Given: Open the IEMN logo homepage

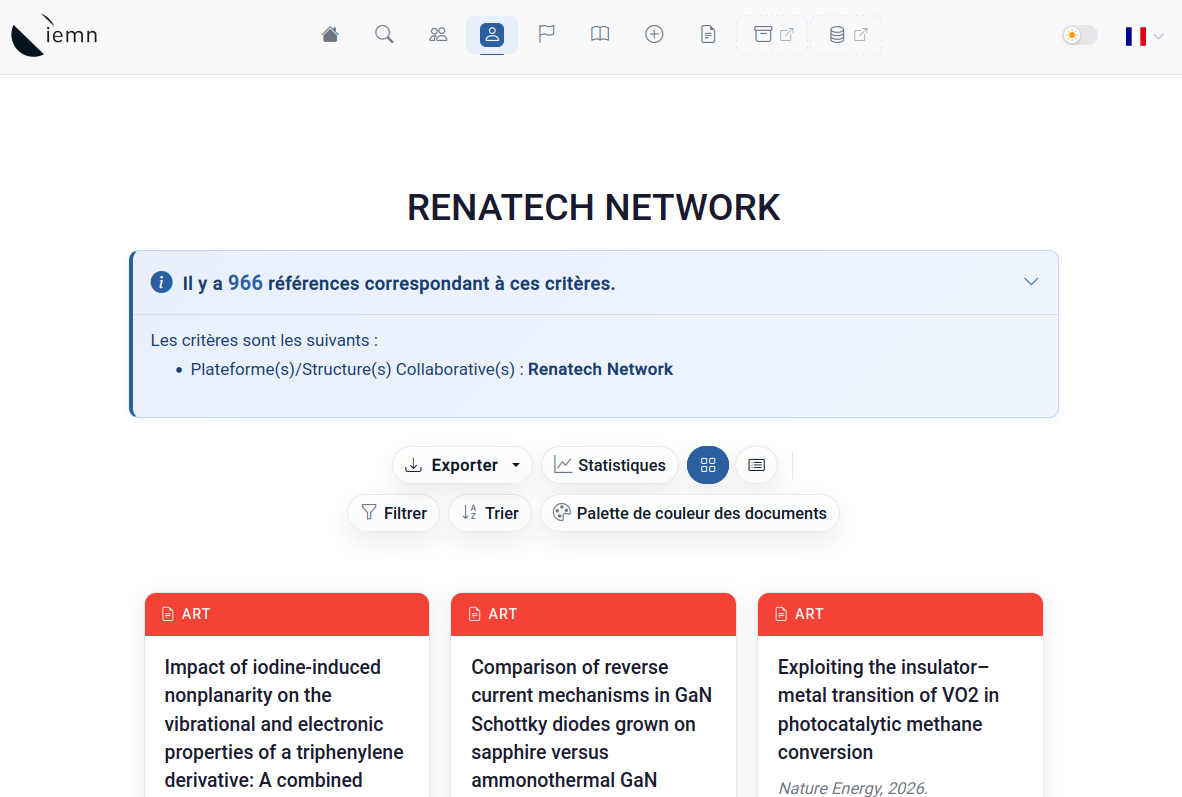Looking at the screenshot, I should click(55, 35).
